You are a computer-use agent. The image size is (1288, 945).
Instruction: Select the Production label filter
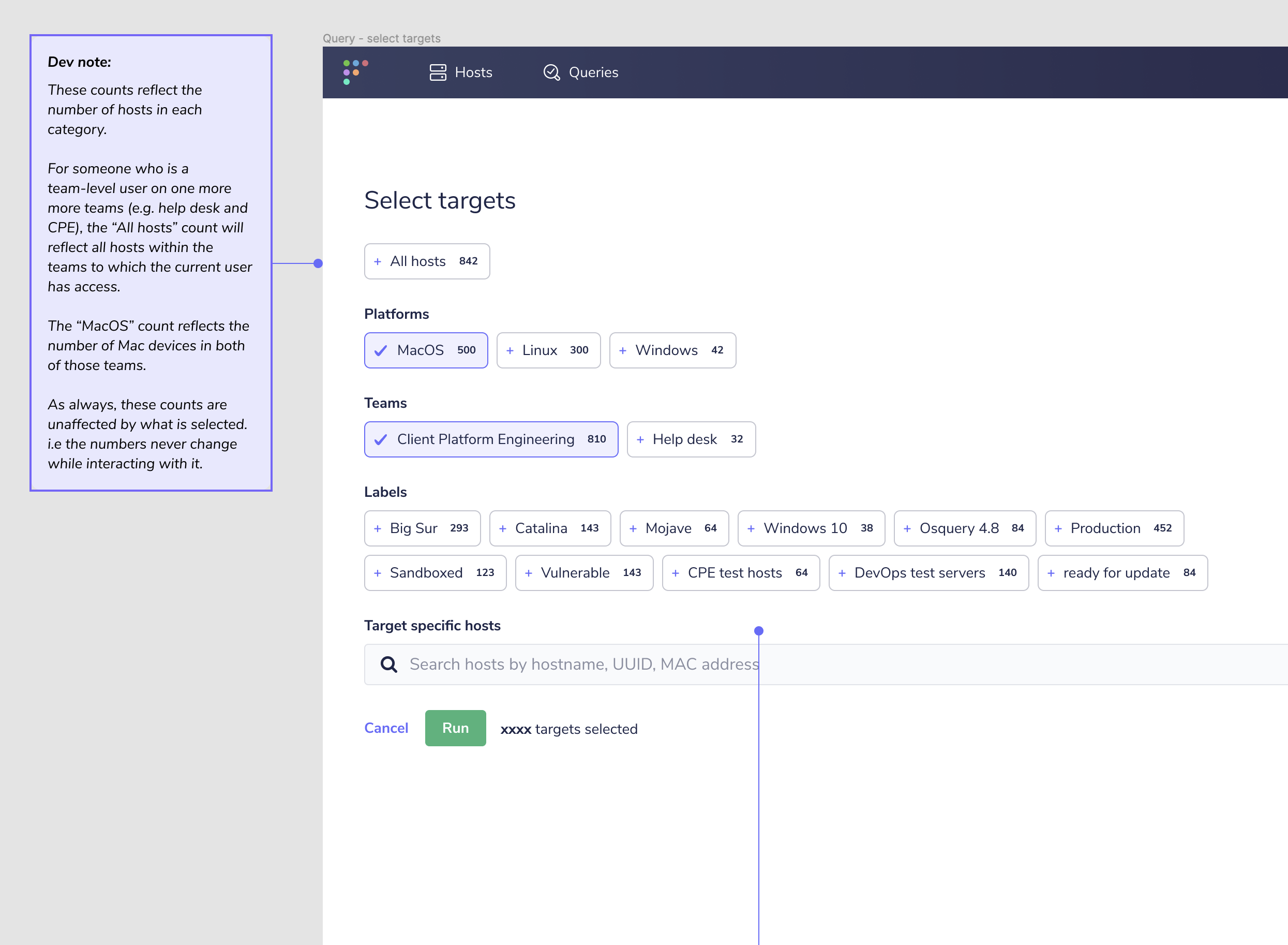point(1114,528)
